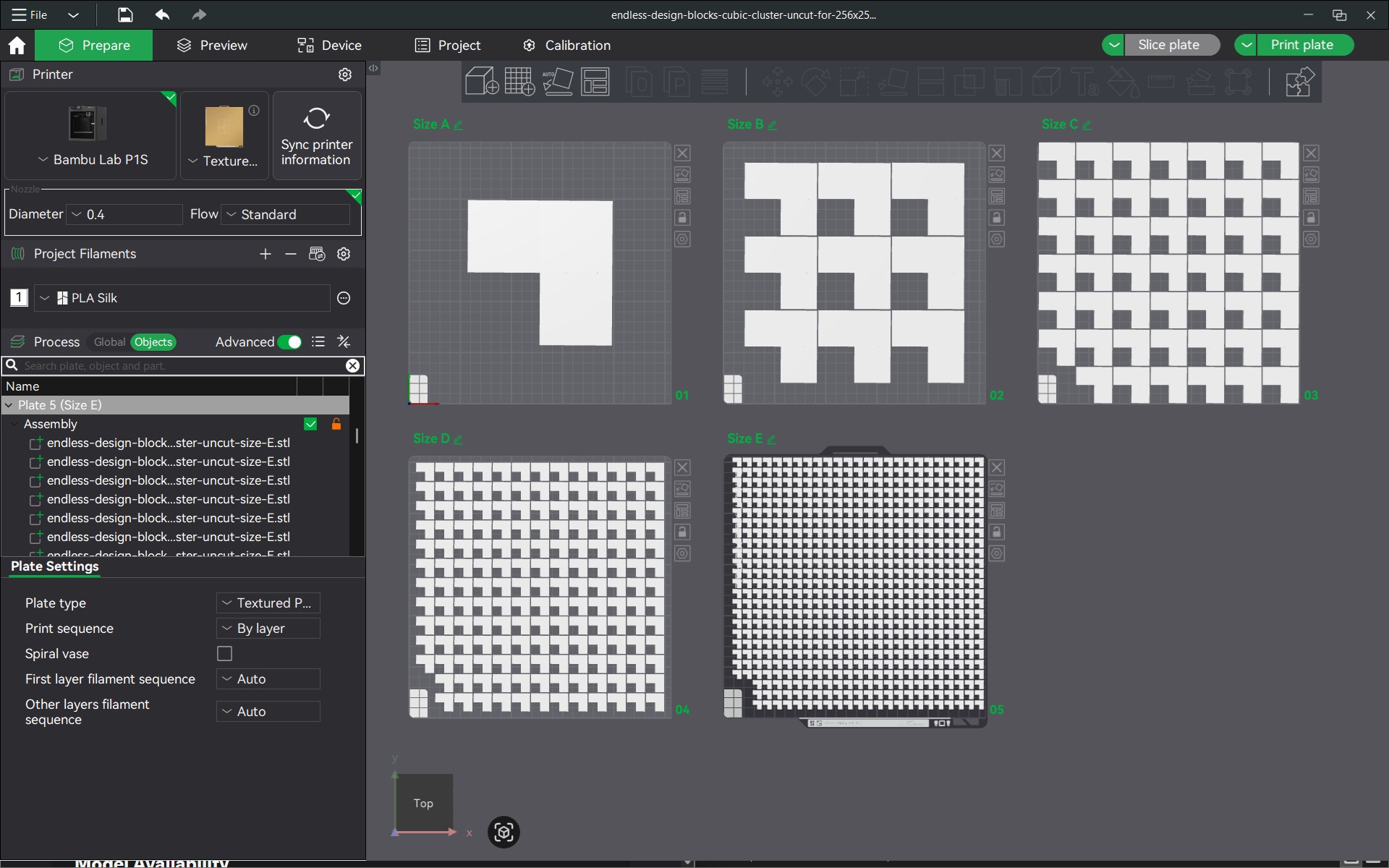
Task: Open the File menu
Action: coord(30,14)
